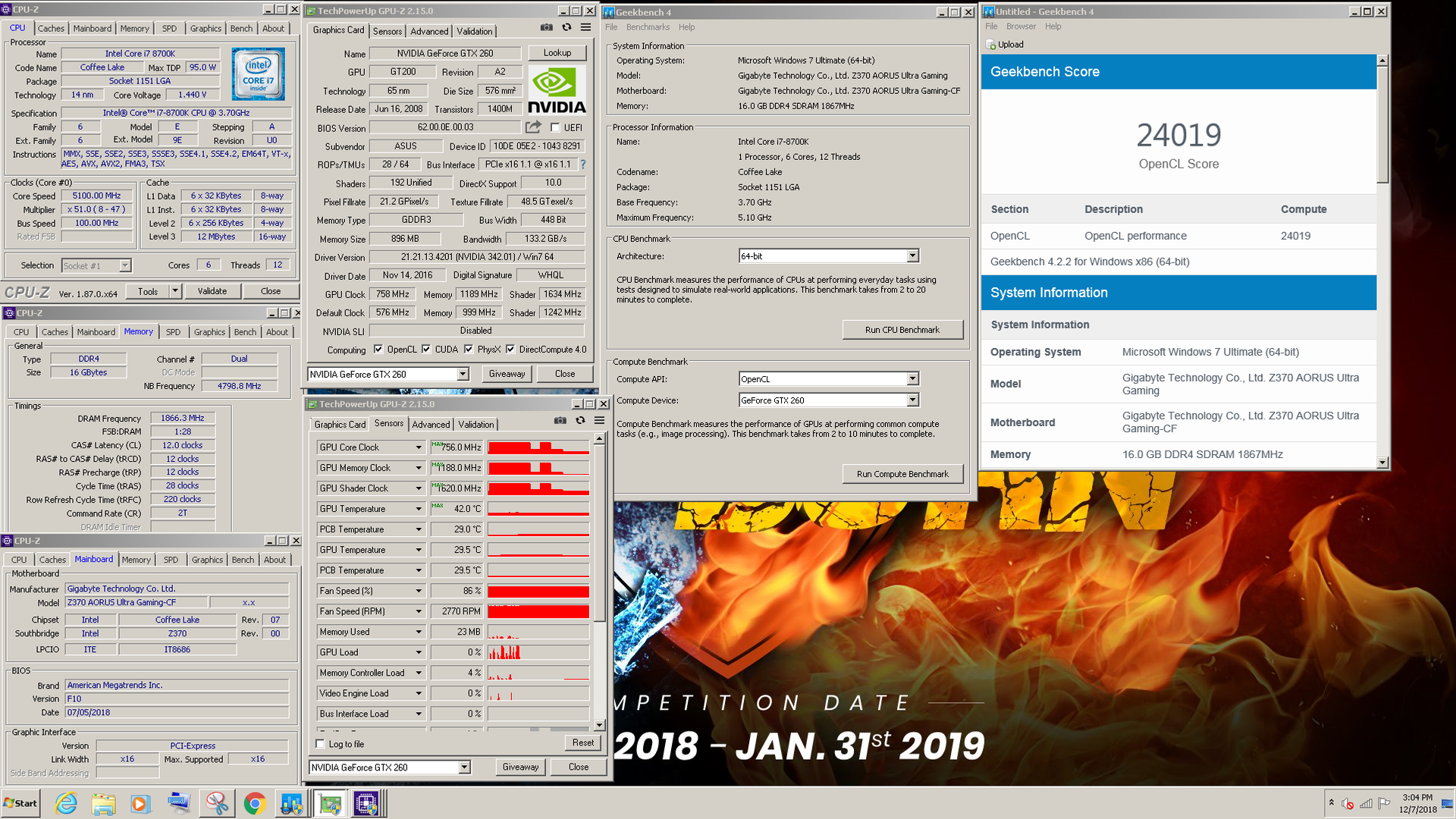This screenshot has width=1456, height=819.
Task: Click scroll-down arrow in Geekbench results window
Action: pos(1382,463)
